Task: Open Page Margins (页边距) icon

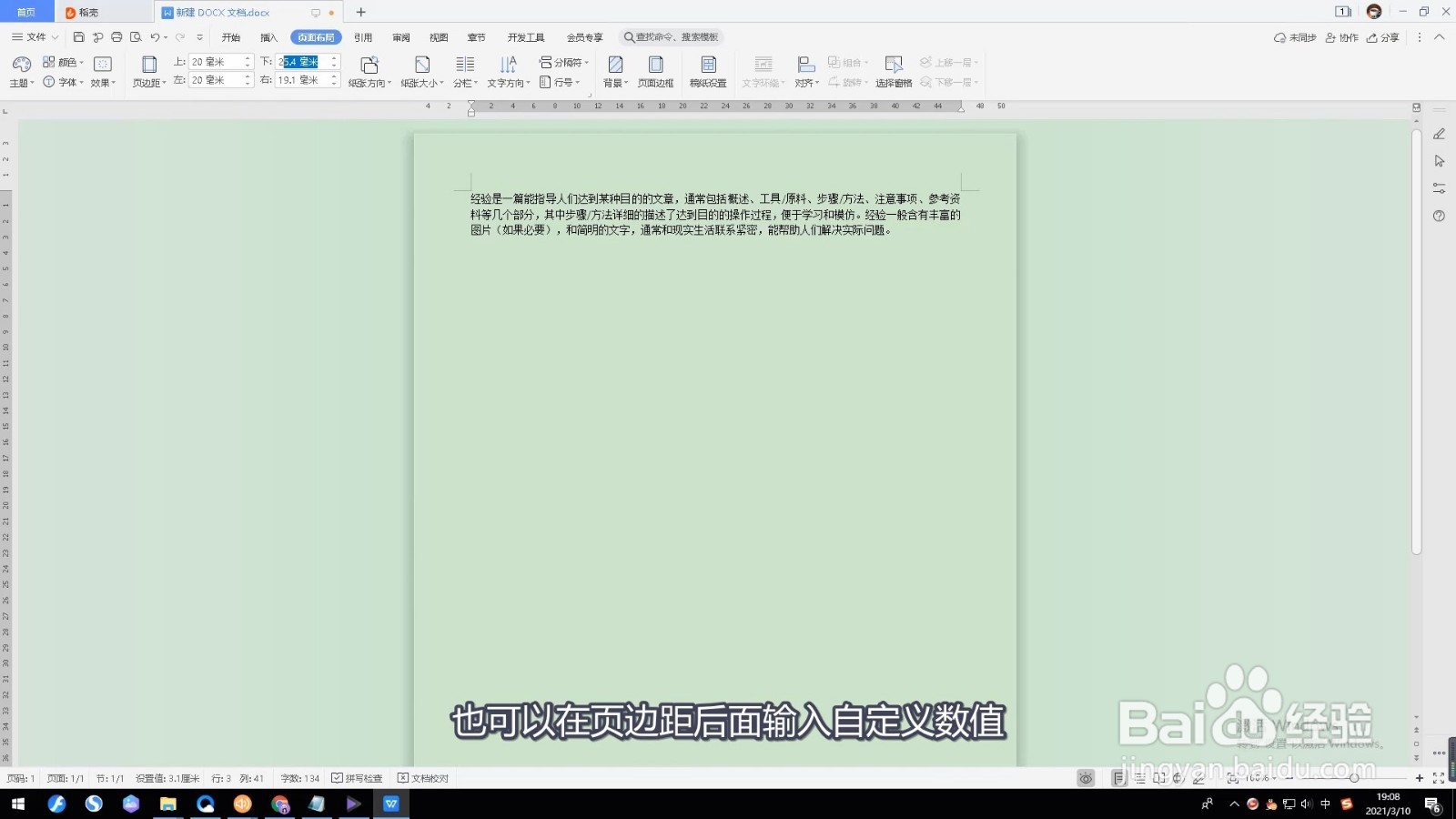Action: pos(149,65)
